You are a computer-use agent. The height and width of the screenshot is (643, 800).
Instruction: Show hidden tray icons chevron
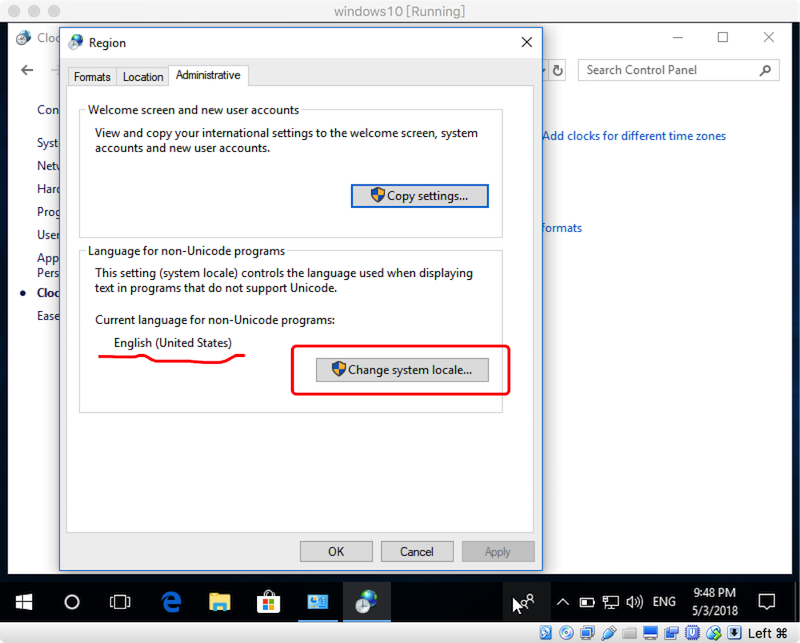tap(562, 602)
